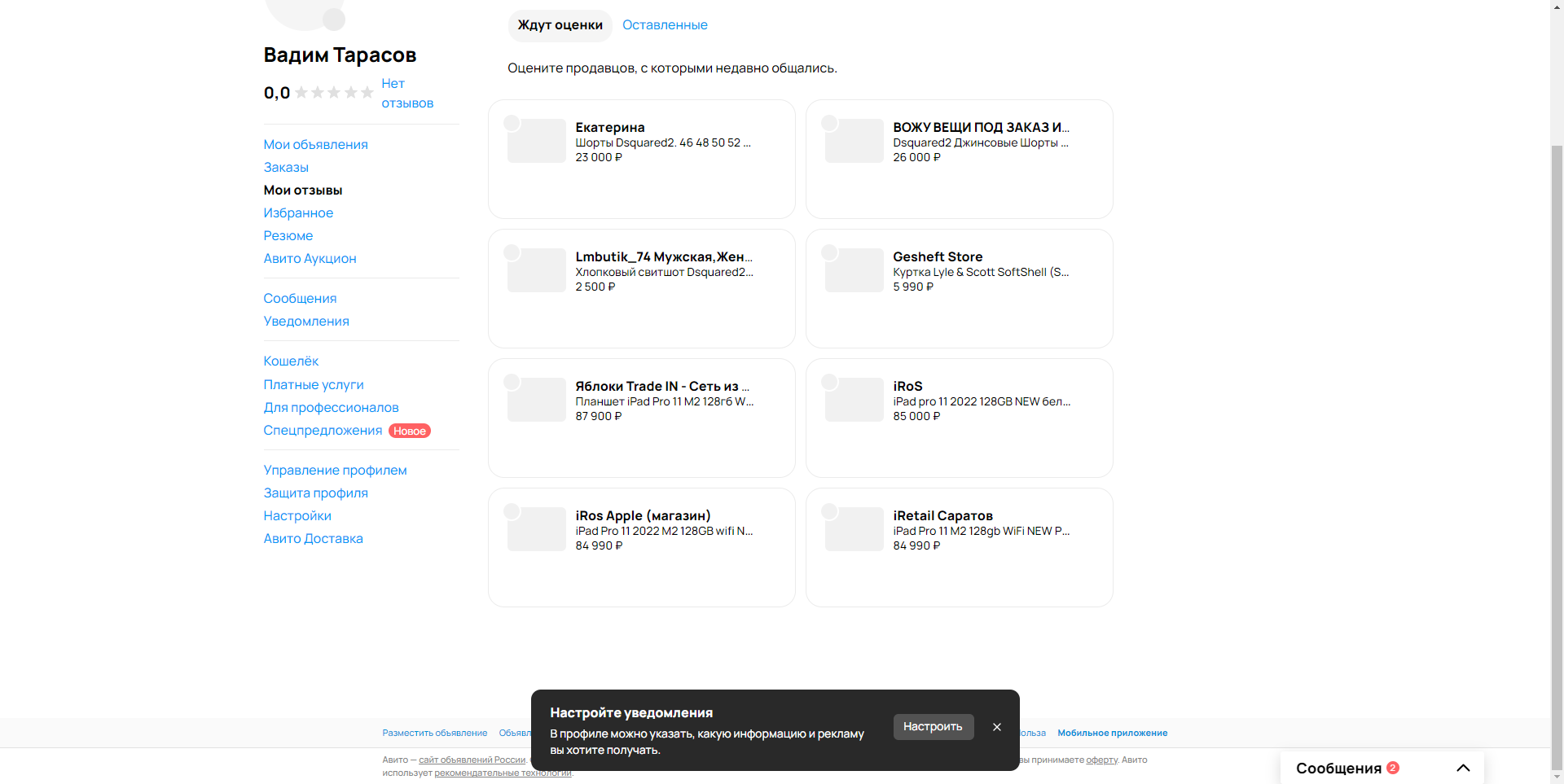The height and width of the screenshot is (784, 1564).
Task: Click the 26 000 ₽ price
Action: 916,157
